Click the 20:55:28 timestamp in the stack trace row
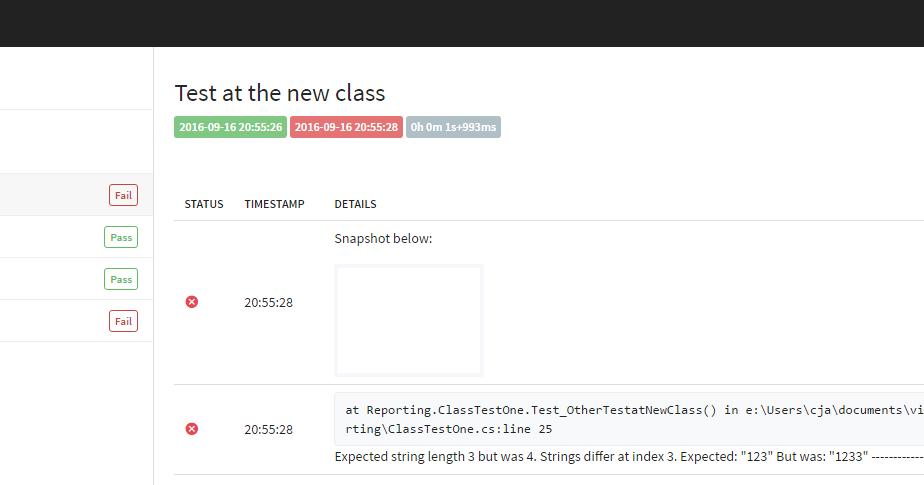 click(x=268, y=429)
